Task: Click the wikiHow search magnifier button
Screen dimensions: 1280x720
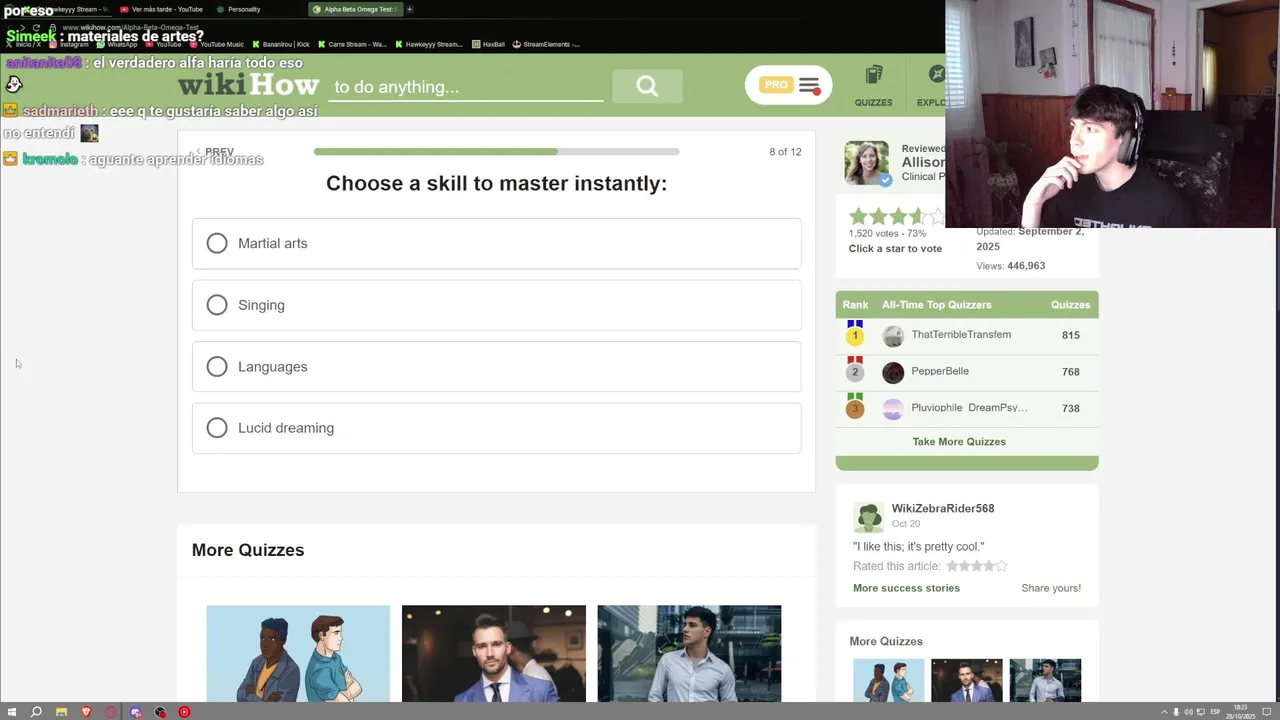Action: point(647,87)
